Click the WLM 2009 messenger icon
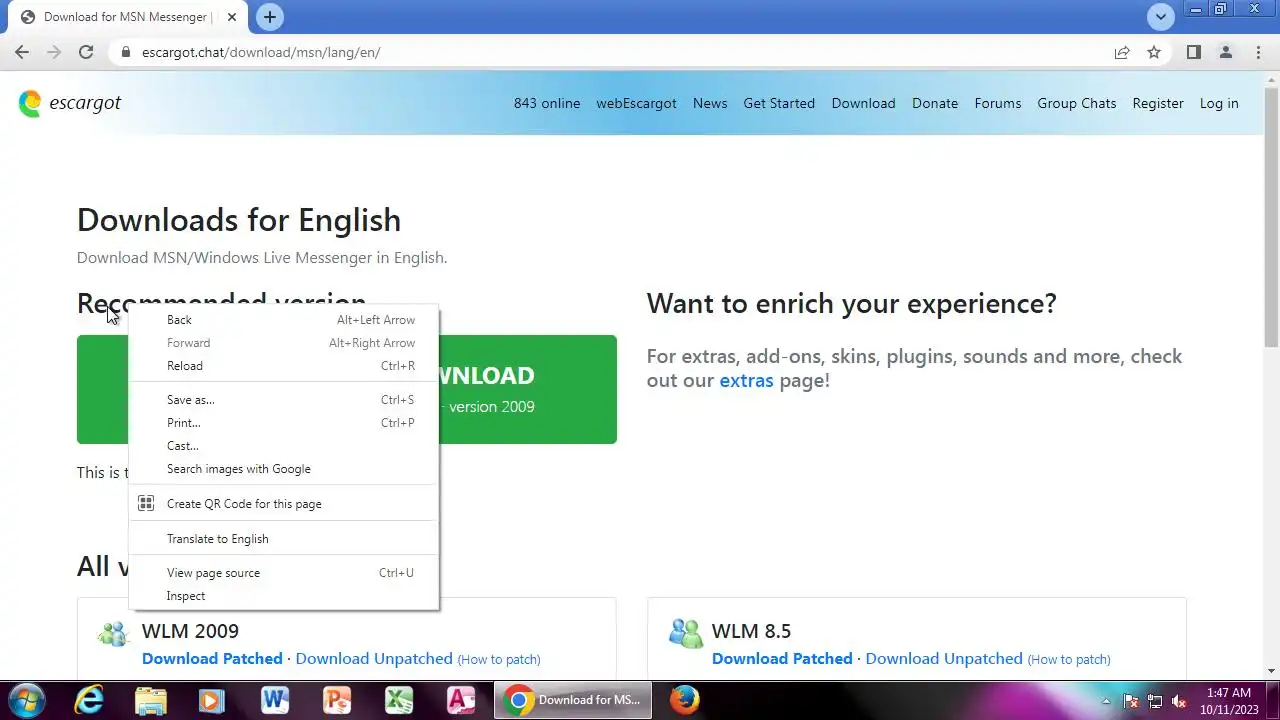 [113, 634]
